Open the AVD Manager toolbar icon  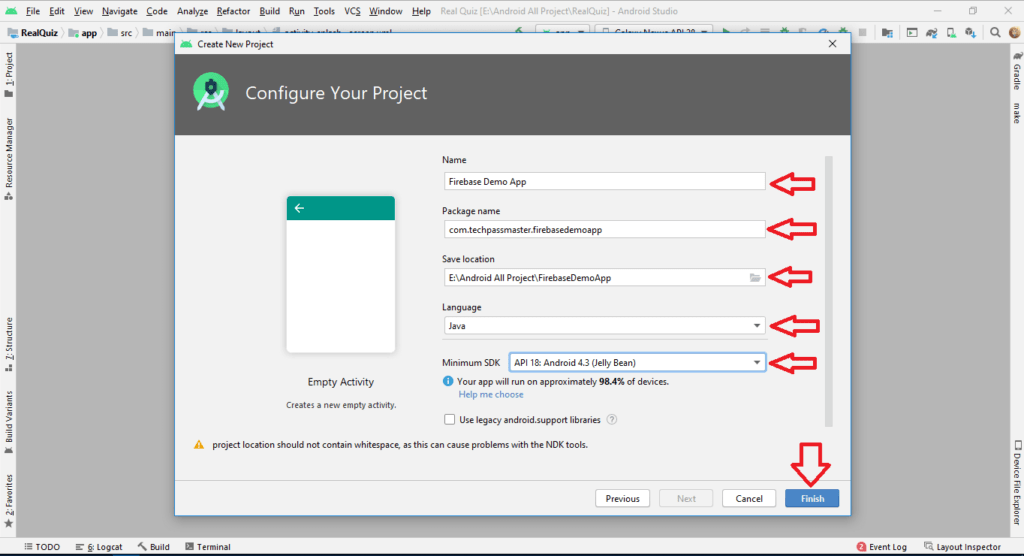pos(951,33)
